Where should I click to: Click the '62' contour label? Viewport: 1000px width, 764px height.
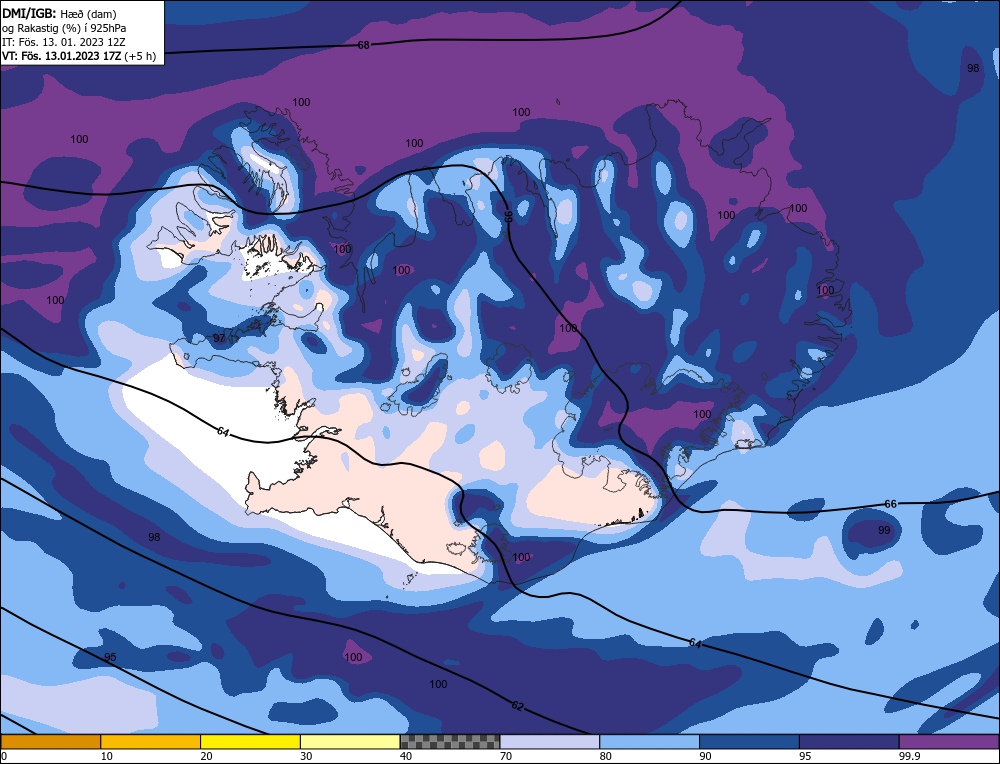517,706
